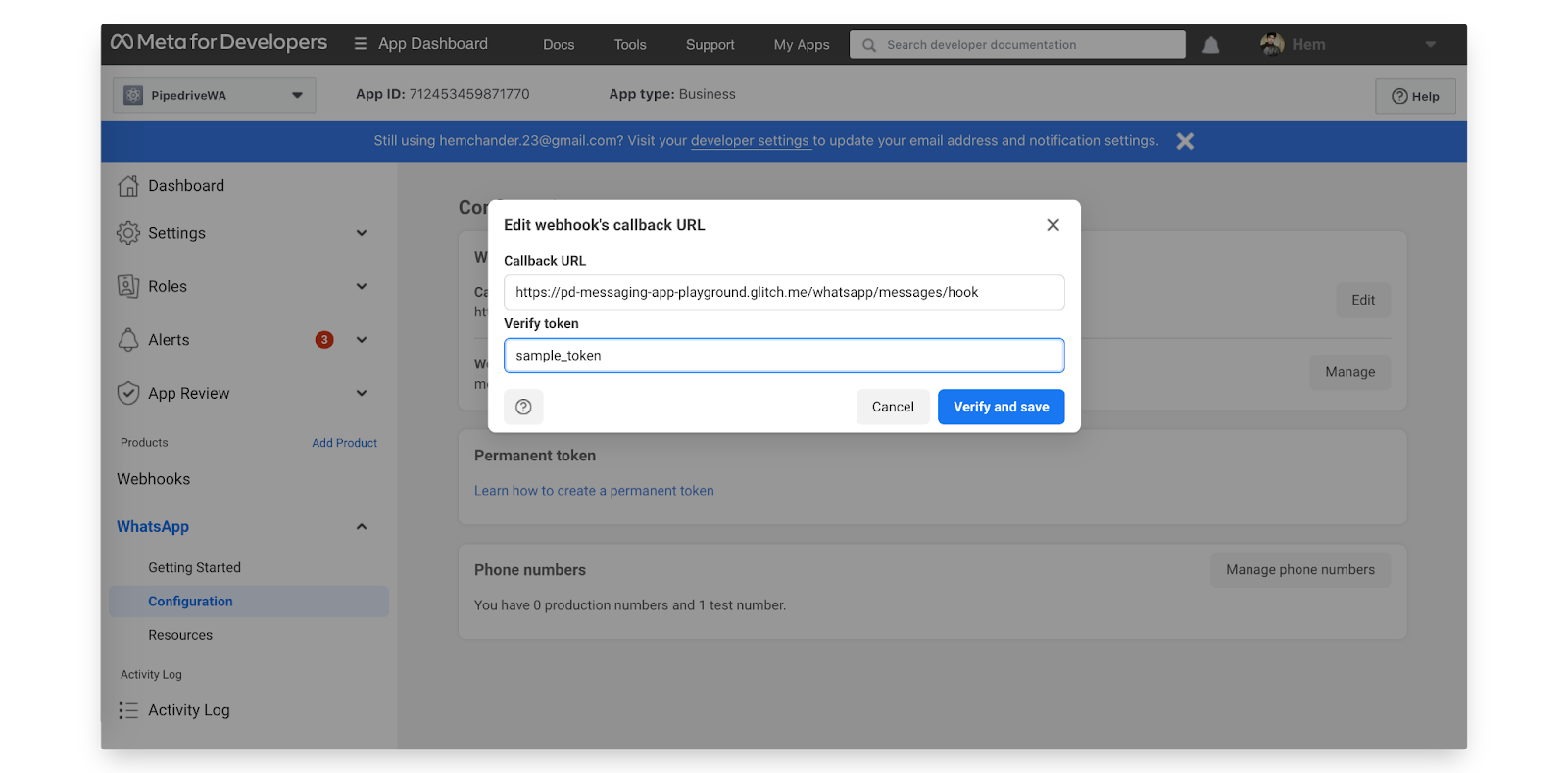Viewport: 1568px width, 773px height.
Task: Open the developer settings link in banner
Action: tap(750, 141)
